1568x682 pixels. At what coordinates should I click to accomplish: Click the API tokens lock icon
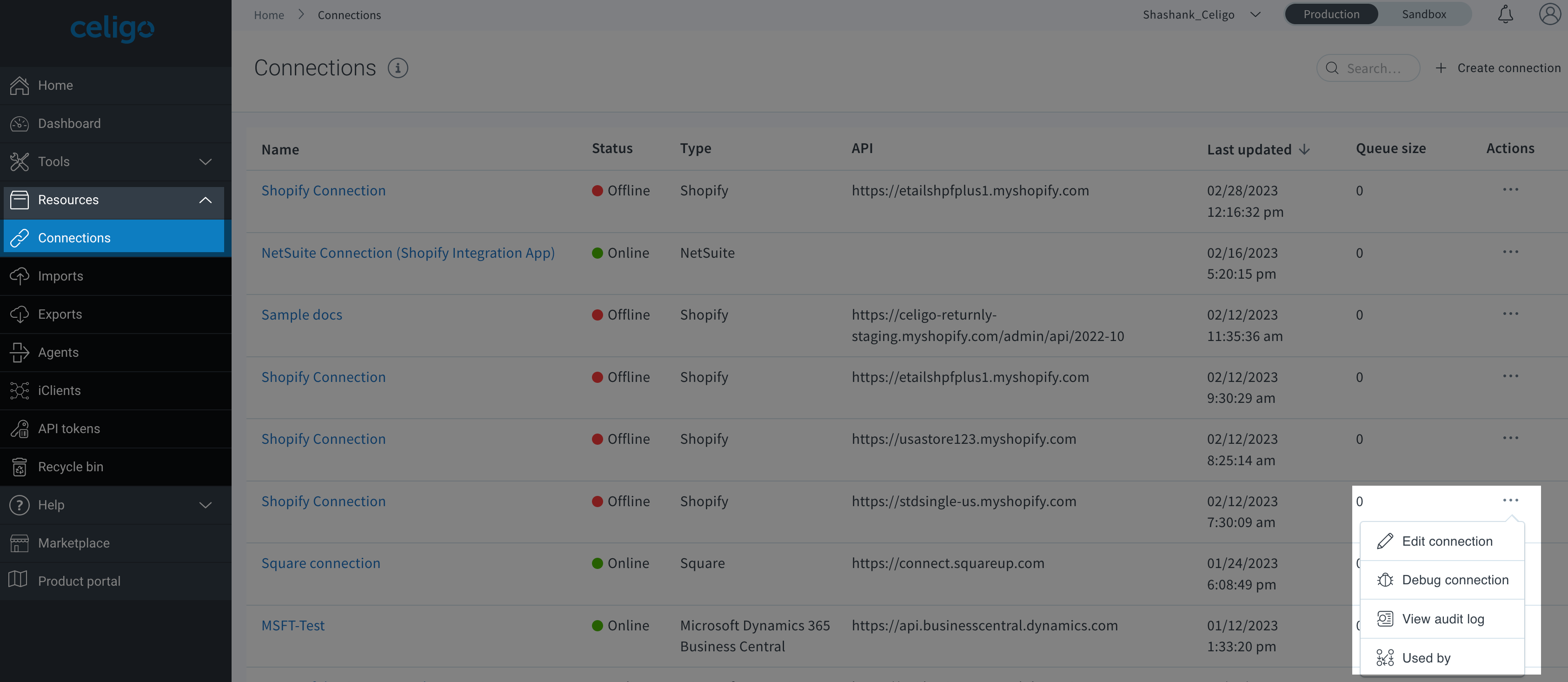coord(20,428)
